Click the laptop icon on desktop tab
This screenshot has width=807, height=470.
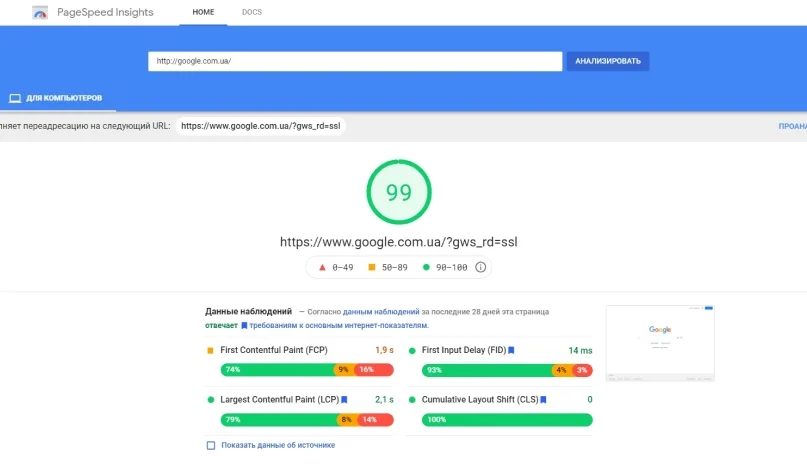(15, 98)
